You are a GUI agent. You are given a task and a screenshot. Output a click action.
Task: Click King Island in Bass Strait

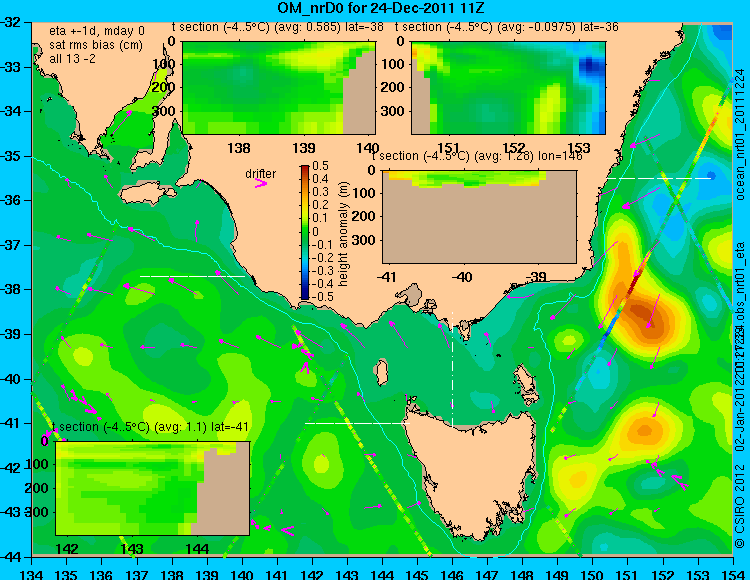pos(381,372)
